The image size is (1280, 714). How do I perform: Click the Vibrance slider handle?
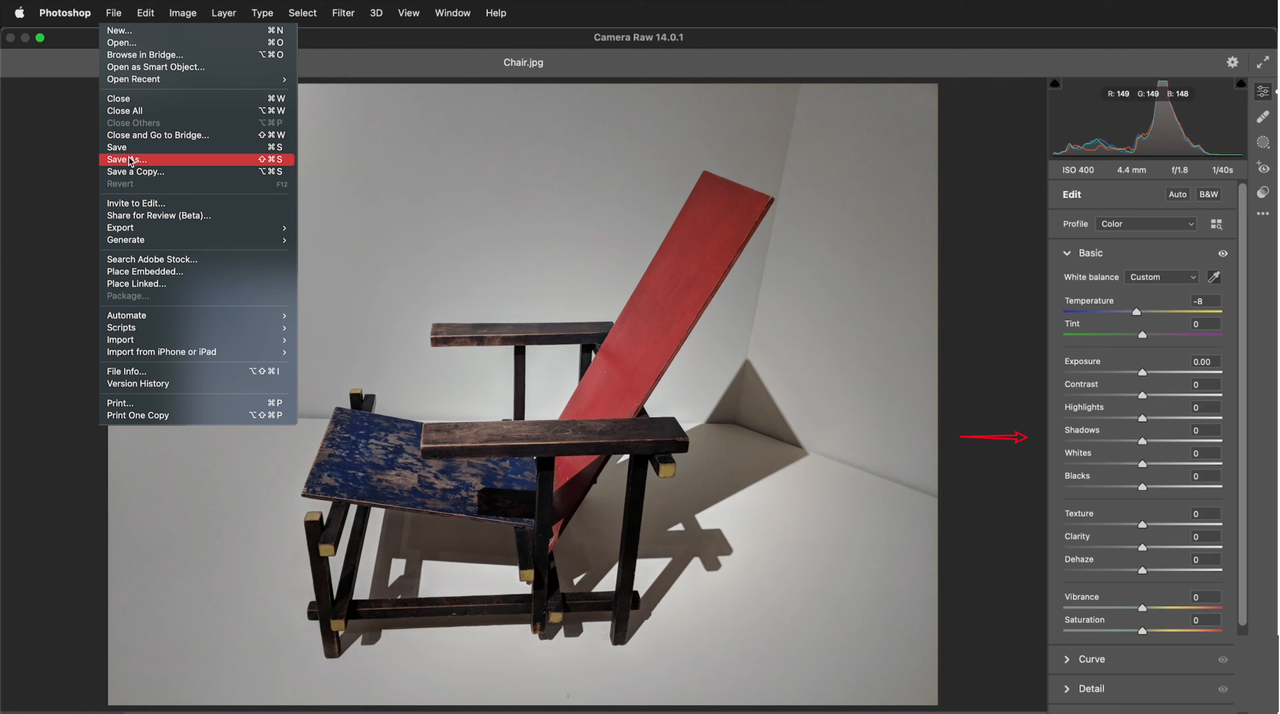(x=1142, y=608)
